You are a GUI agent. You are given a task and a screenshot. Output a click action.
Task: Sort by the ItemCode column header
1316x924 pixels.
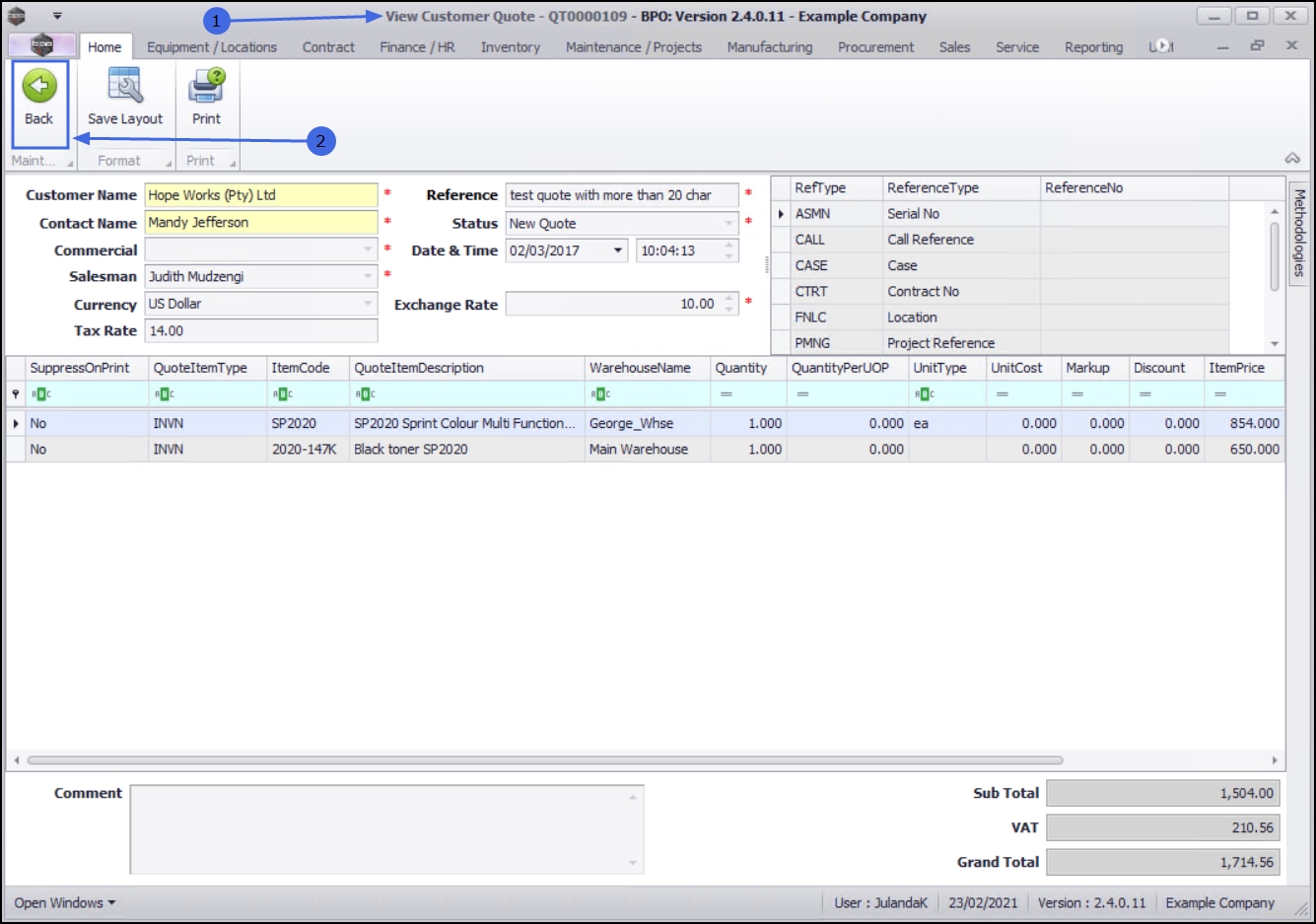pyautogui.click(x=307, y=368)
